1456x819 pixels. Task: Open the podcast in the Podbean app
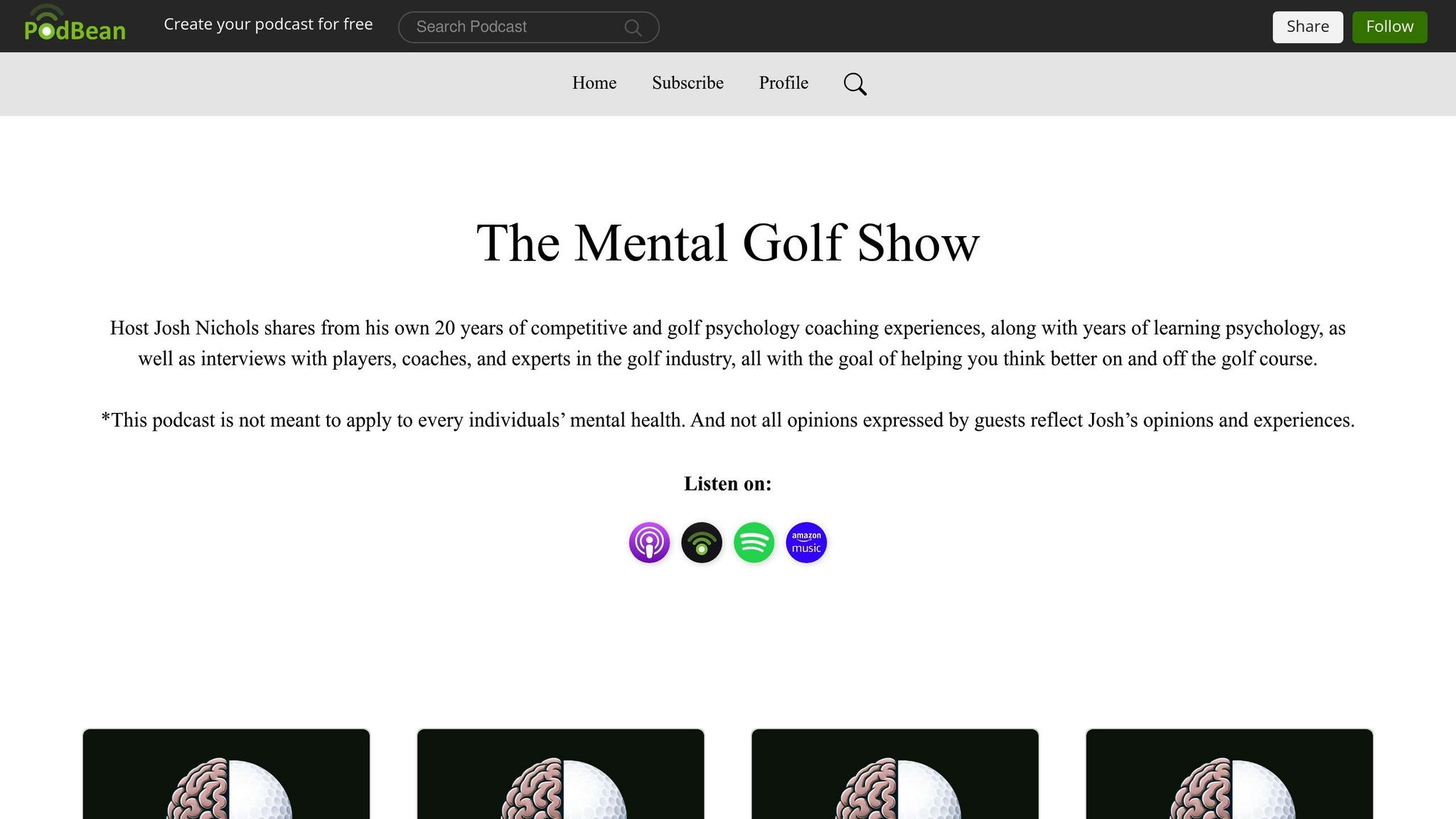[x=702, y=542]
